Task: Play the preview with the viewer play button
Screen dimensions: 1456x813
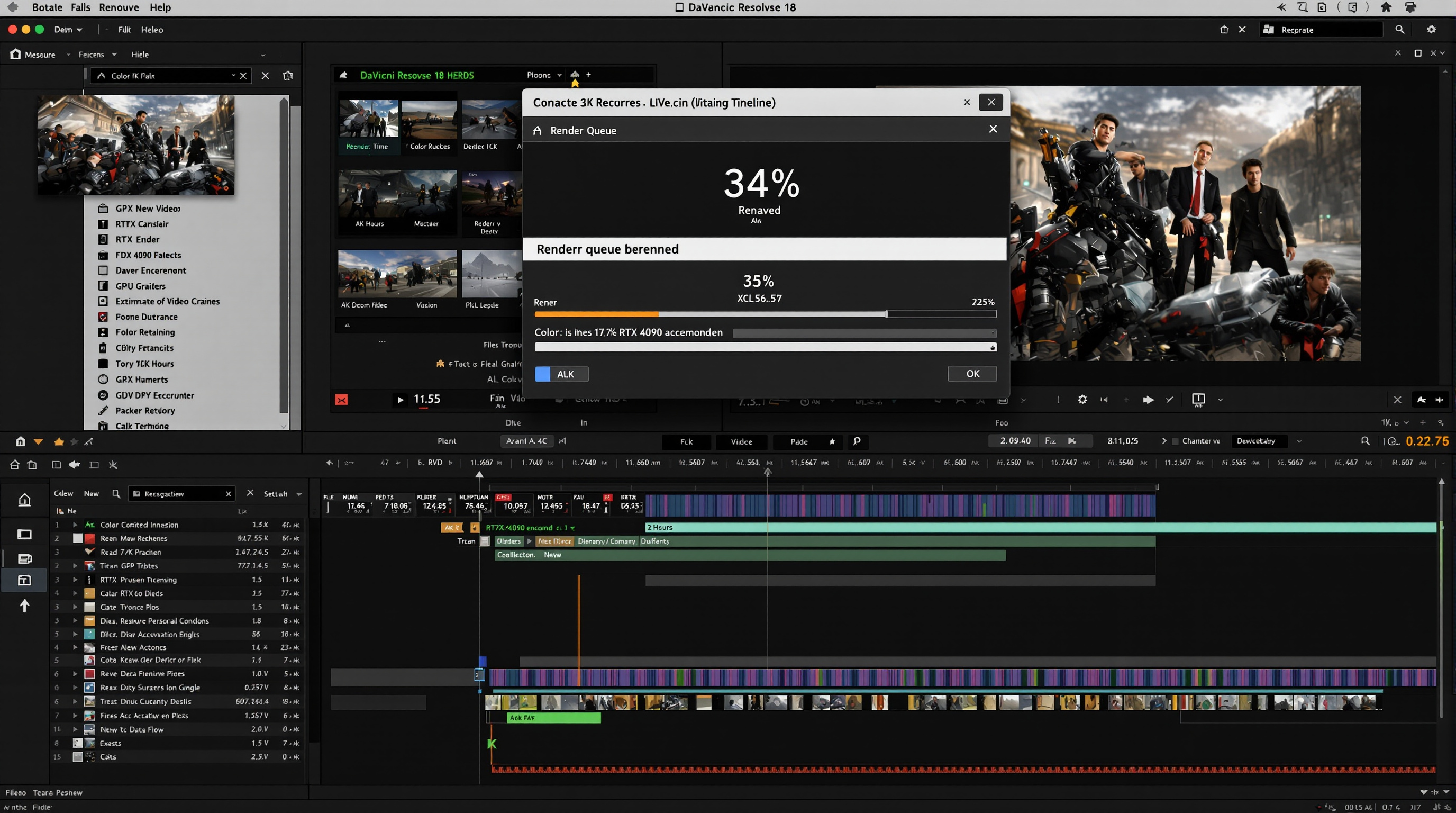Action: [1148, 400]
